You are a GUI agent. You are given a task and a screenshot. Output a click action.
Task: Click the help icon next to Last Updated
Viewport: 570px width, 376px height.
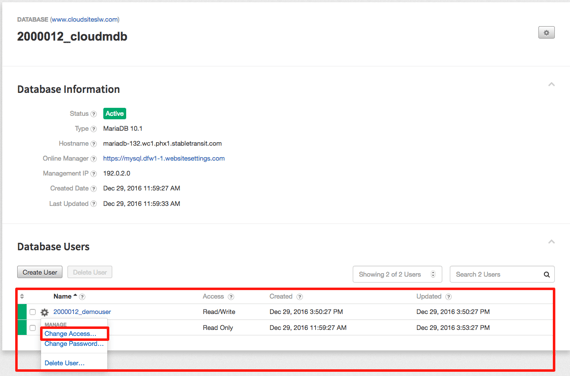pyautogui.click(x=94, y=204)
